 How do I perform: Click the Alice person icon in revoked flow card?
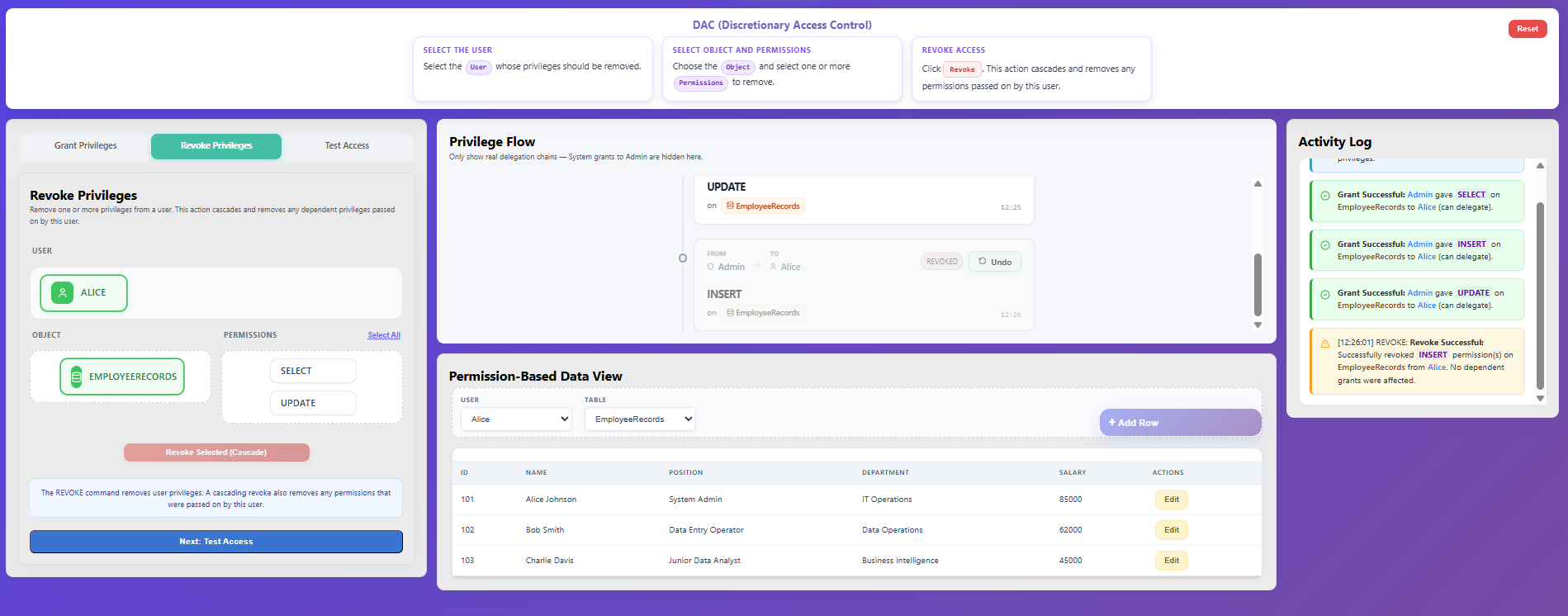pyautogui.click(x=774, y=267)
